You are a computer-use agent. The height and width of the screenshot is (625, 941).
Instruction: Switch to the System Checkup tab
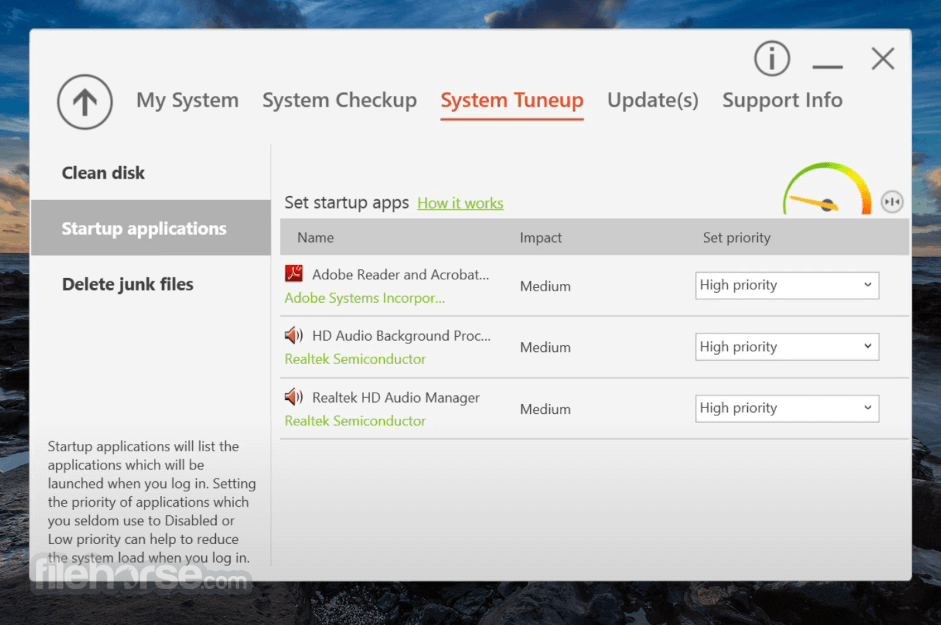tap(340, 100)
